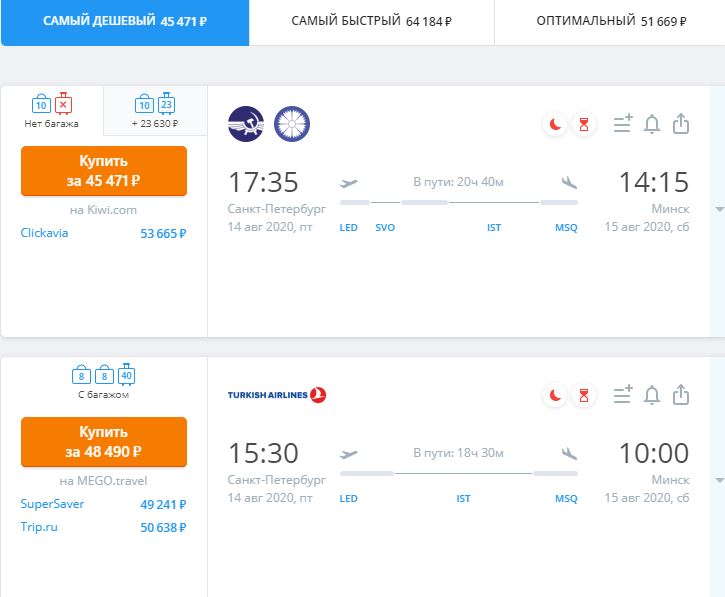Image resolution: width=725 pixels, height=597 pixels.
Task: Open Clickavia offer for 53 665 ₽
Action: pos(104,233)
